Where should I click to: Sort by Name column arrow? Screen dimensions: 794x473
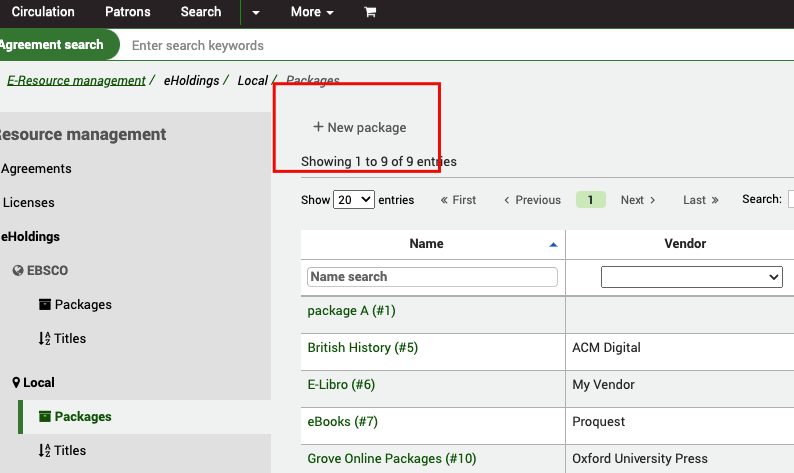click(x=554, y=244)
